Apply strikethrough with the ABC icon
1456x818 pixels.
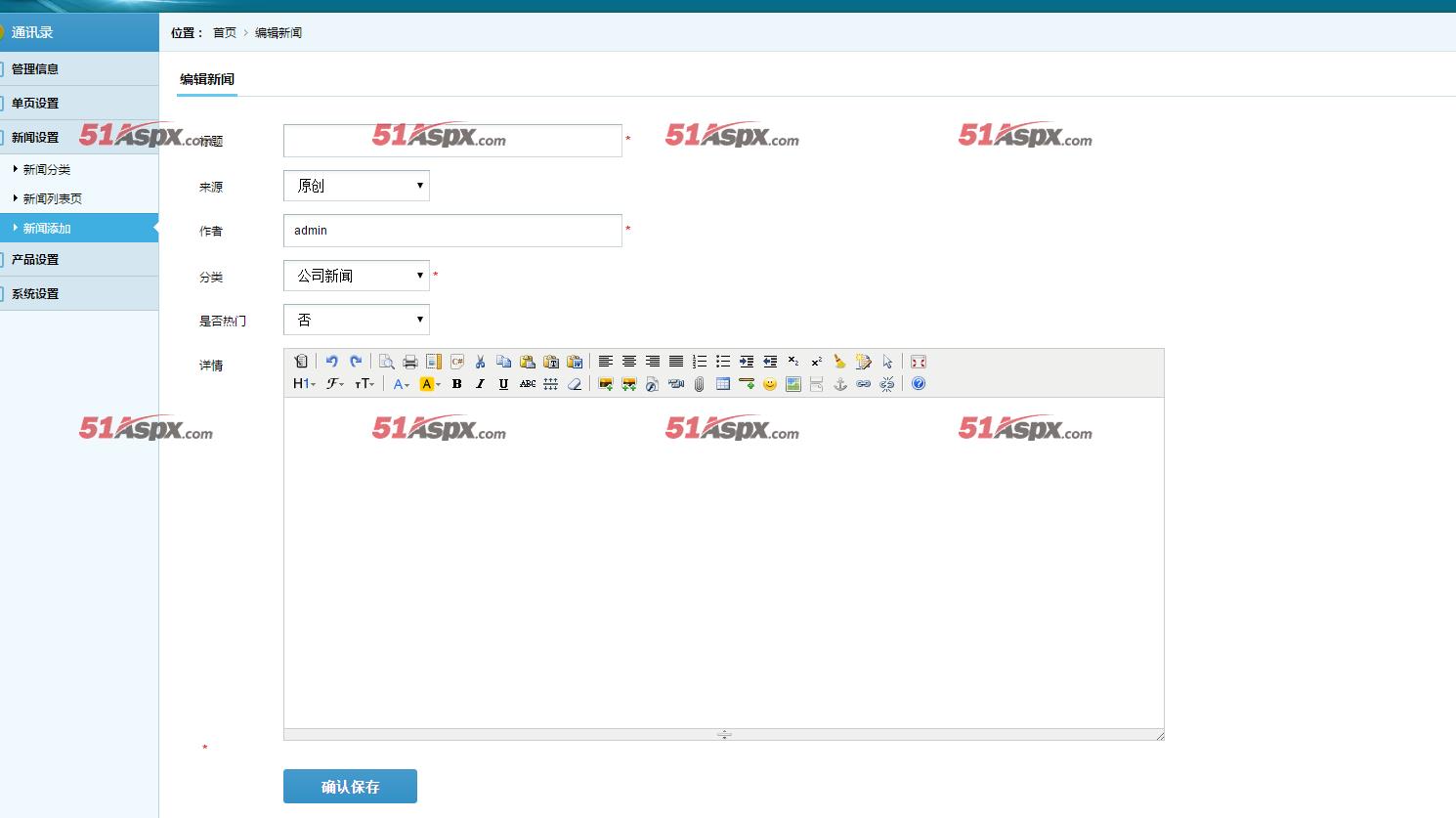tap(528, 384)
